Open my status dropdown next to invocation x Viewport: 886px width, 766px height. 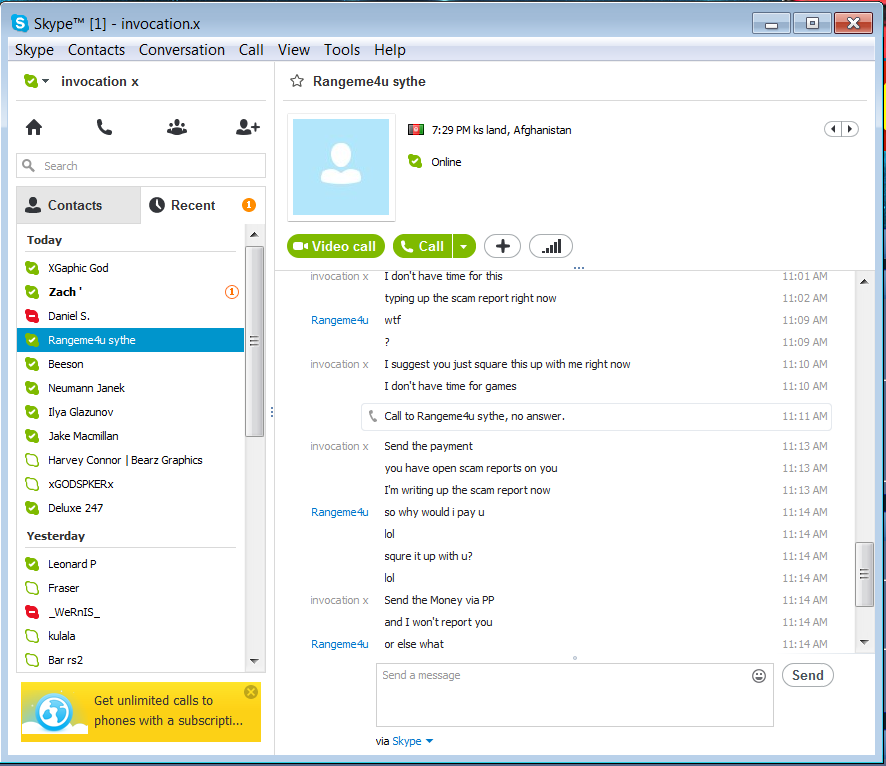click(45, 81)
